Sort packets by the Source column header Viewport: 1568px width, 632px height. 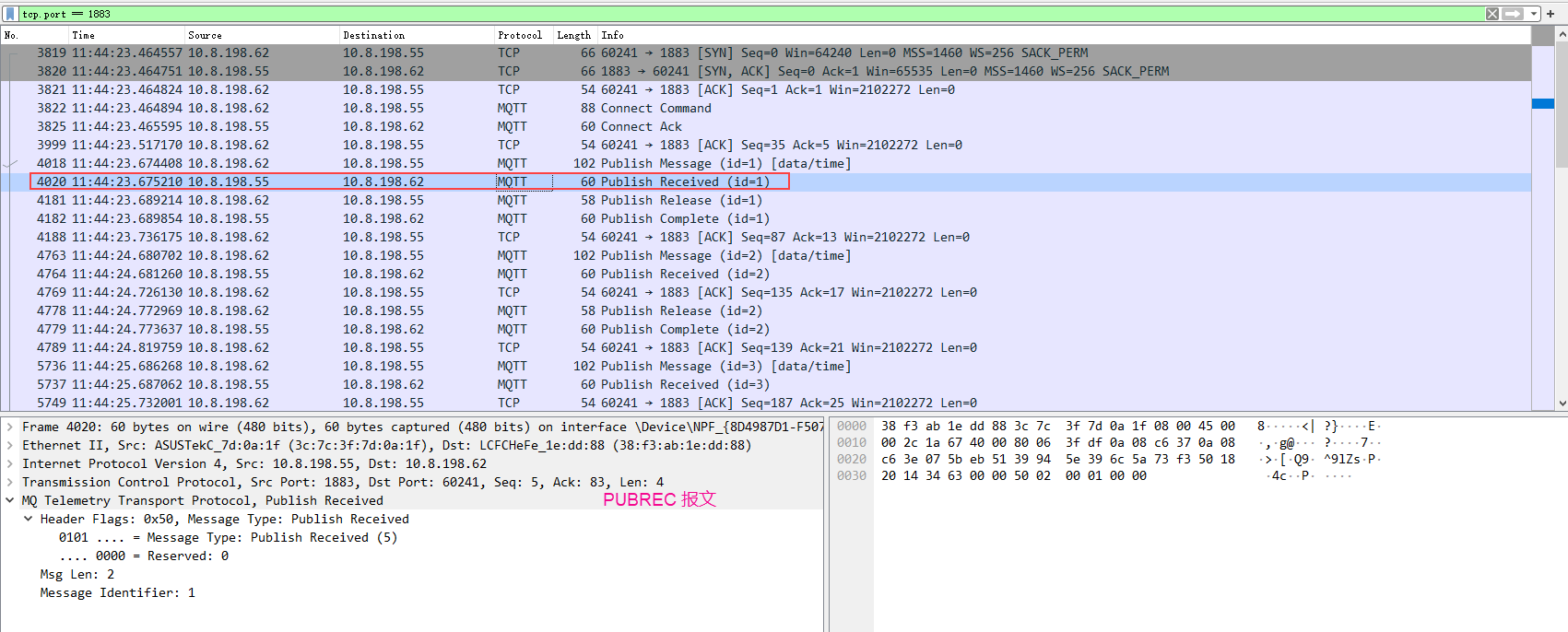click(263, 35)
